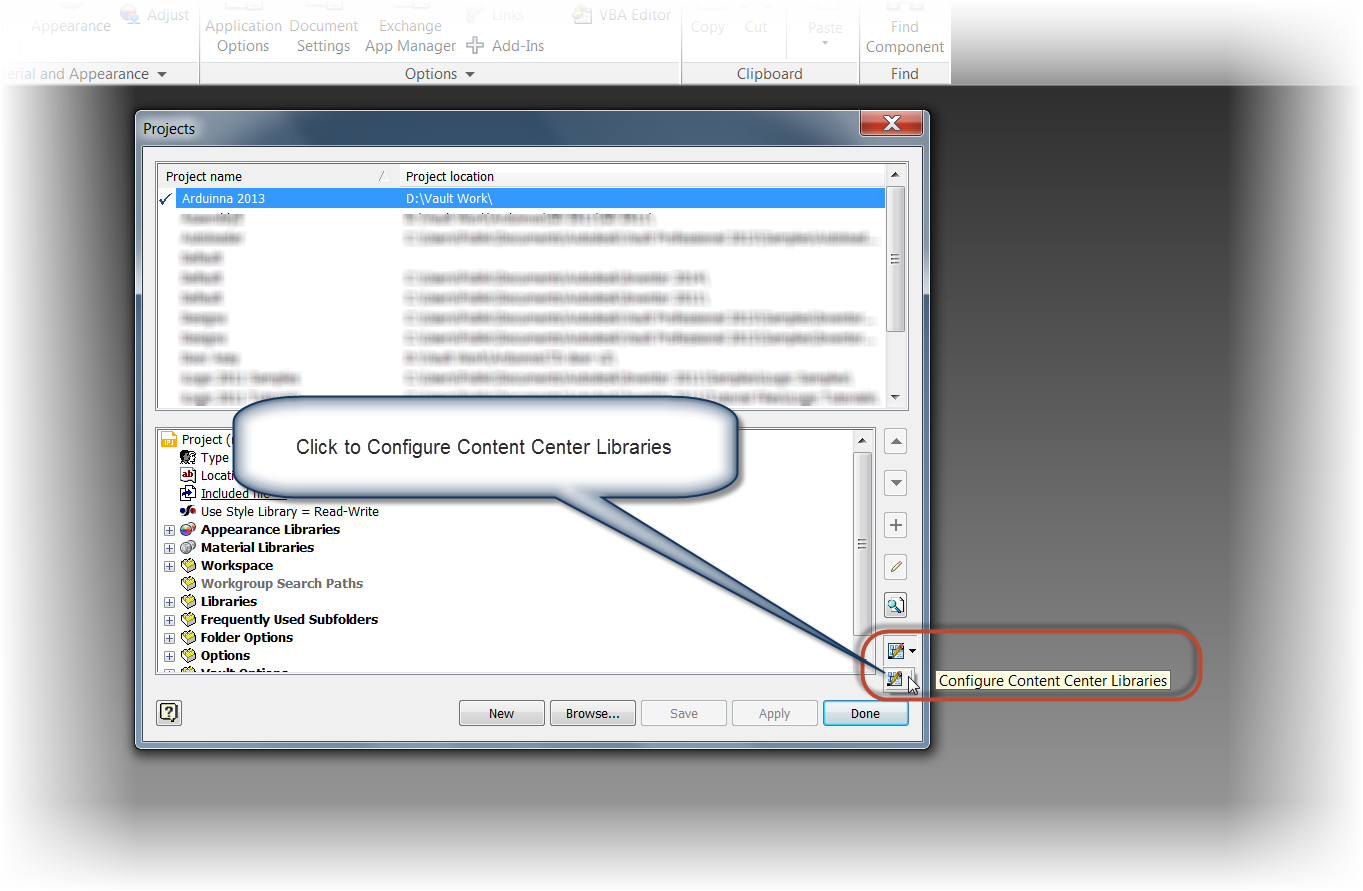Click the Apply button
Viewport: 1363px width, 891px height.
click(x=775, y=713)
